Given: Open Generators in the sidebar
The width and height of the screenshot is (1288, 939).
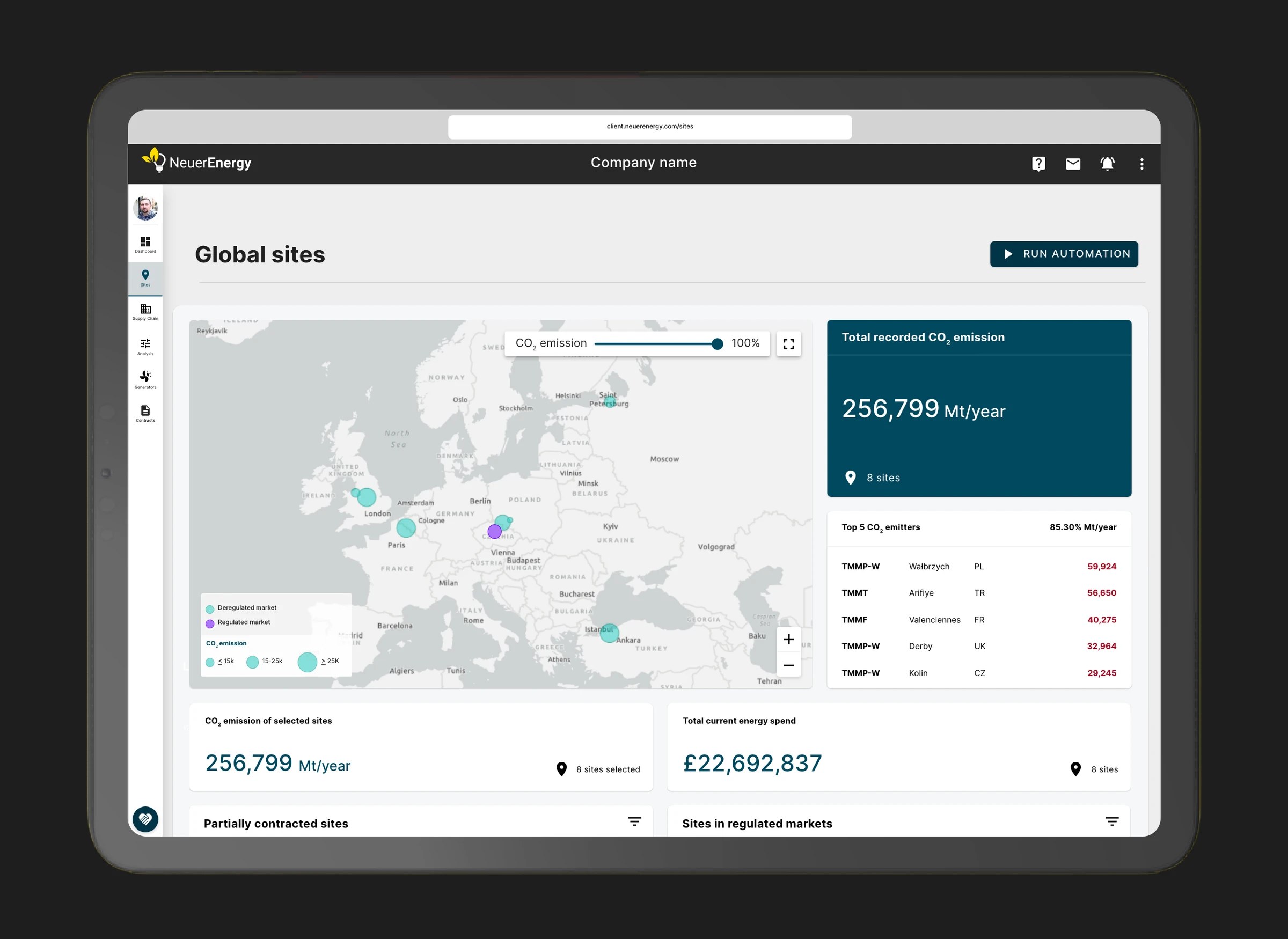Looking at the screenshot, I should (x=145, y=380).
